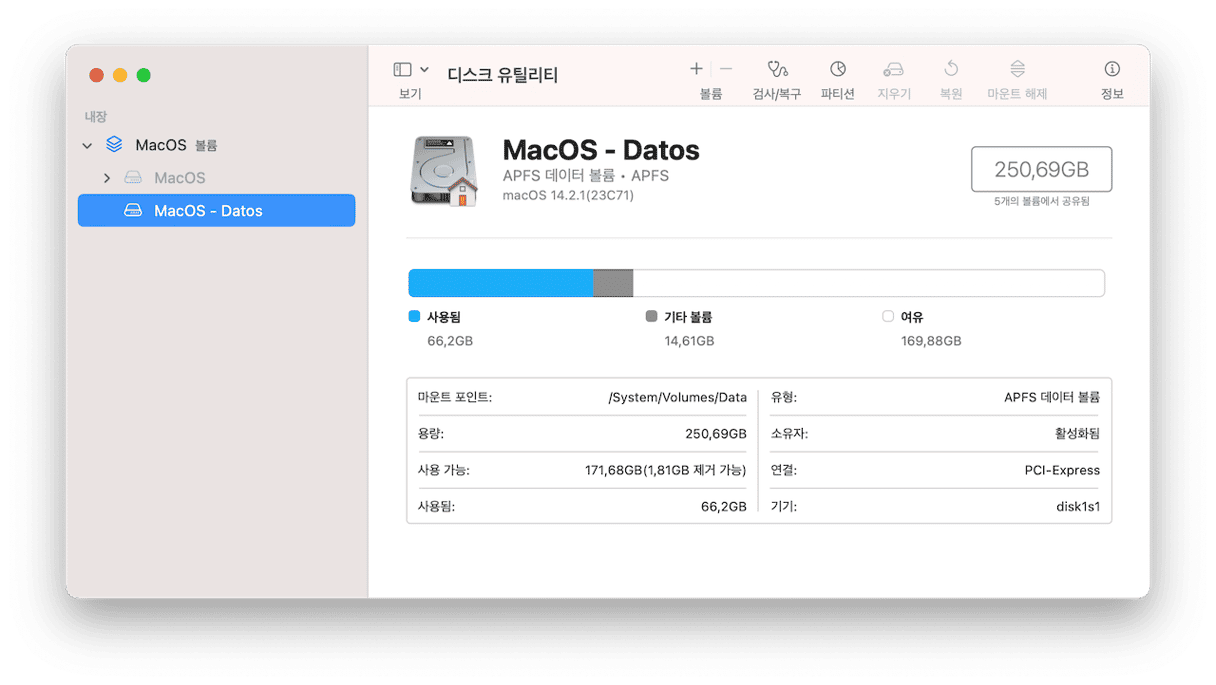Click the 지우기 toolbar label
Image resolution: width=1216 pixels, height=685 pixels.
894,94
